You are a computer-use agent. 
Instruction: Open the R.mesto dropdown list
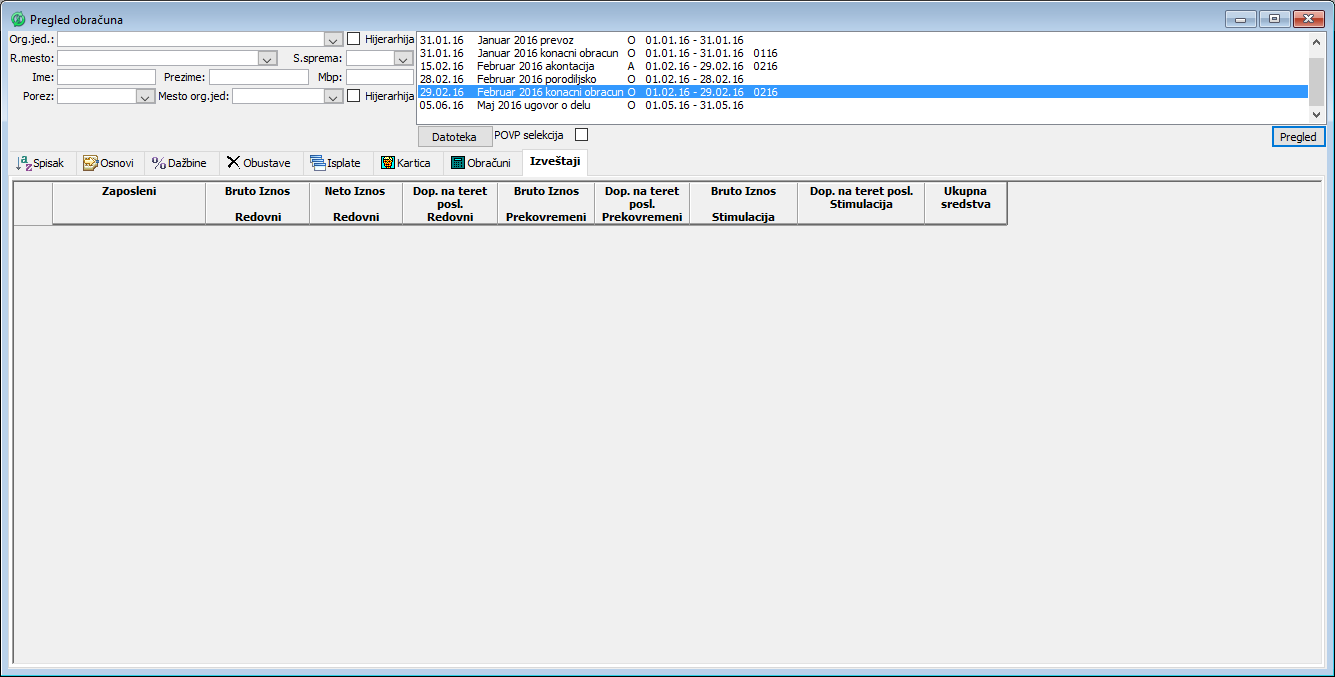click(x=266, y=59)
